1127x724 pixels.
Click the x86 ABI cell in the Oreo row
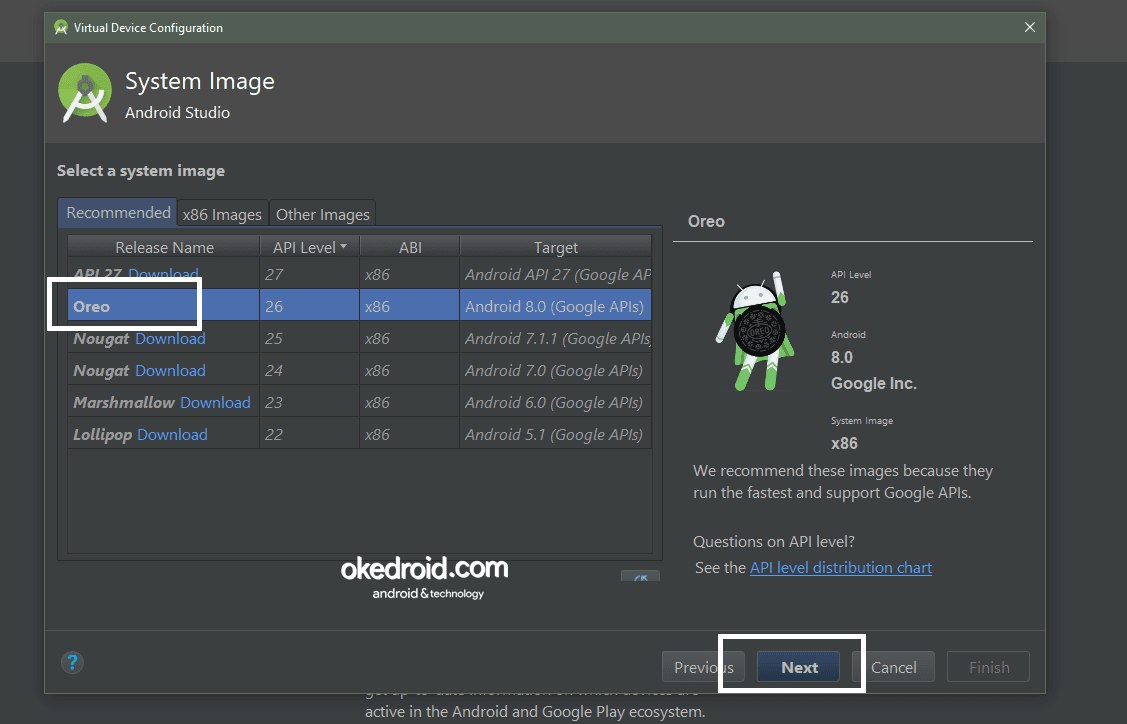tap(410, 306)
